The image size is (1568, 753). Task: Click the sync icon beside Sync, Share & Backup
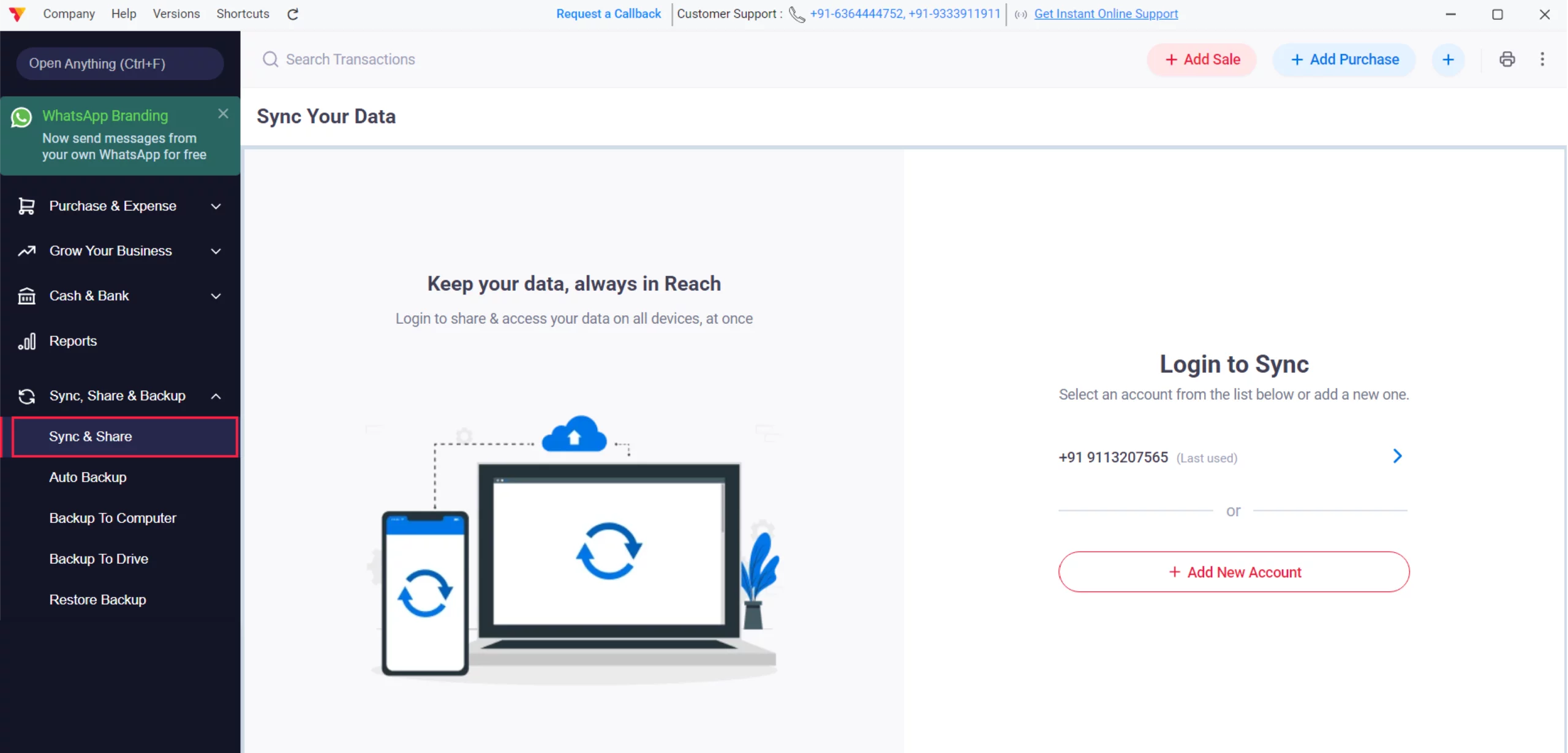click(26, 396)
